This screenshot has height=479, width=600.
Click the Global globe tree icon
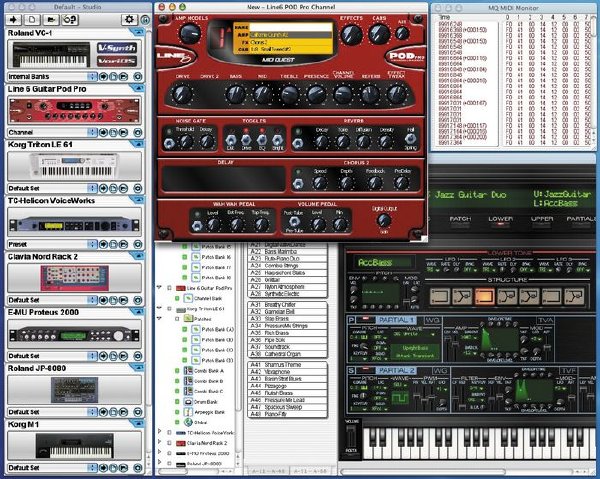(x=188, y=422)
